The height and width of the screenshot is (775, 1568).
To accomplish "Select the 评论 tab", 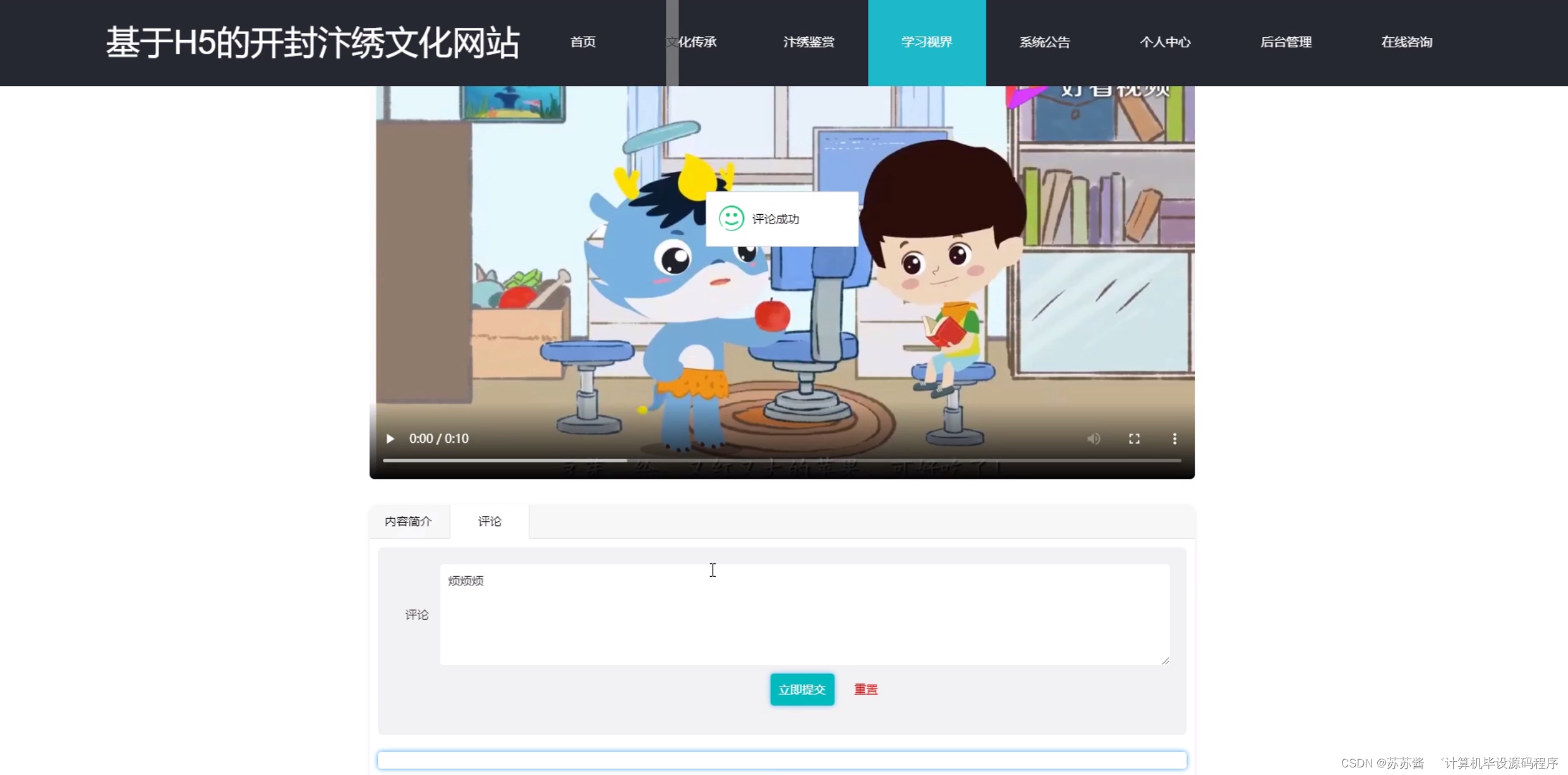I will [x=490, y=521].
